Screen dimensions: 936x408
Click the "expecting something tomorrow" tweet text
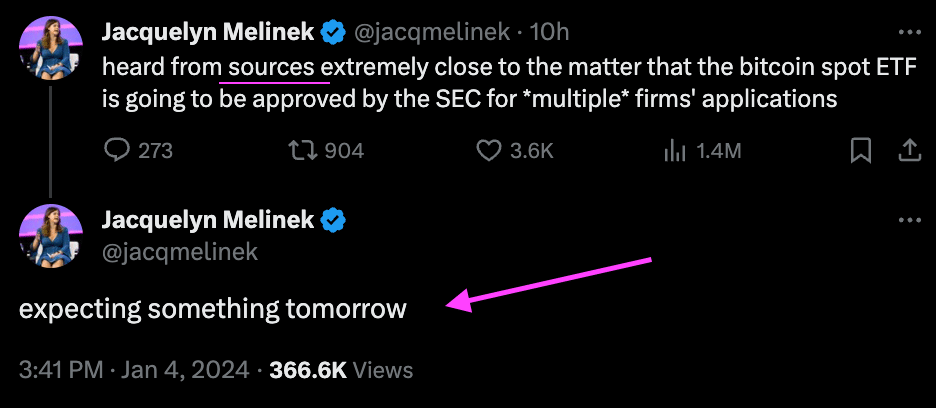pyautogui.click(x=213, y=309)
